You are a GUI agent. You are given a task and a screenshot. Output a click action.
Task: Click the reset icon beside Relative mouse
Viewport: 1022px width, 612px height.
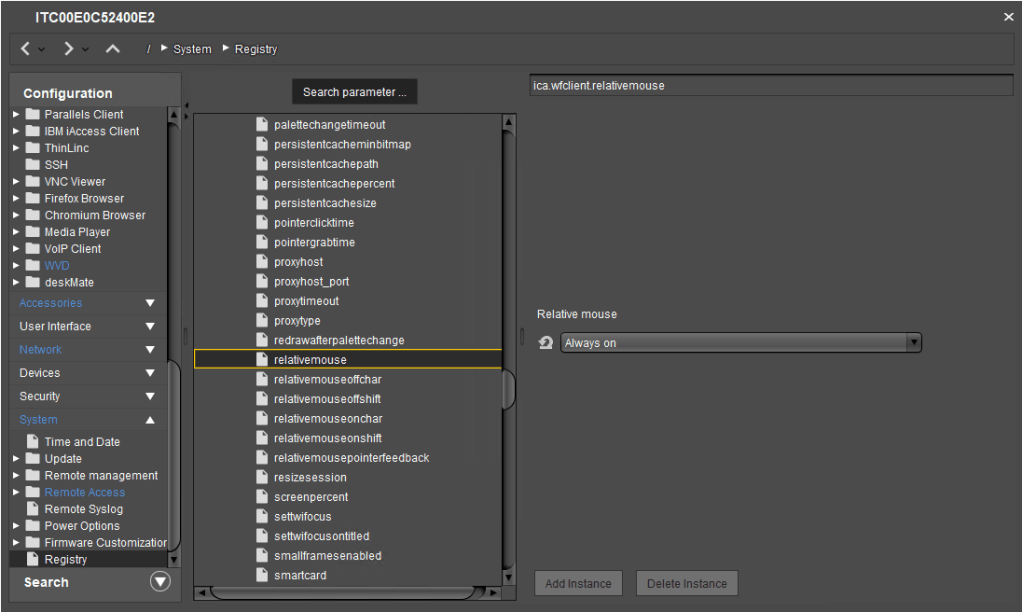point(545,343)
